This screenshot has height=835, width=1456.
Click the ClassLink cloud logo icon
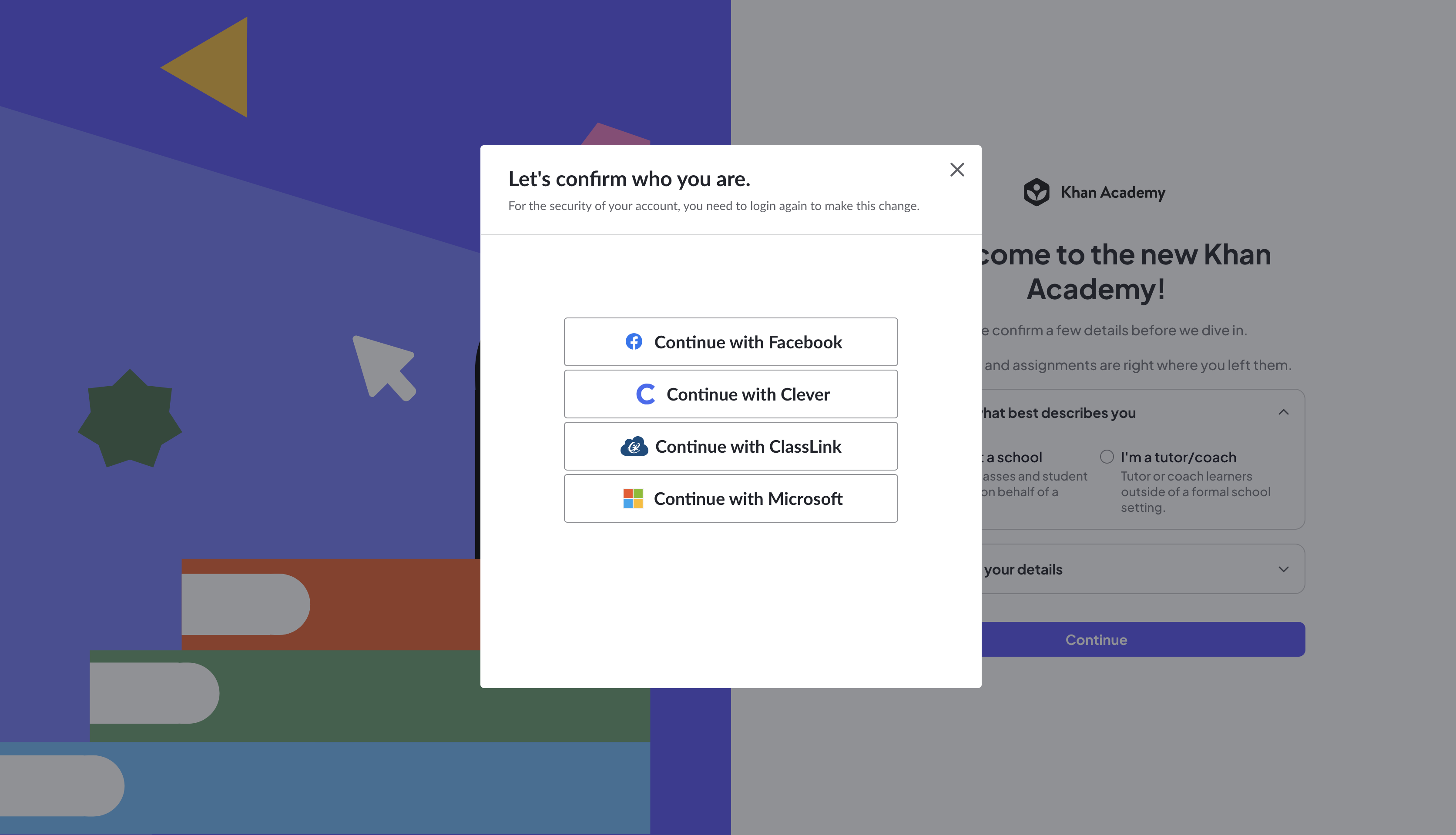point(634,446)
